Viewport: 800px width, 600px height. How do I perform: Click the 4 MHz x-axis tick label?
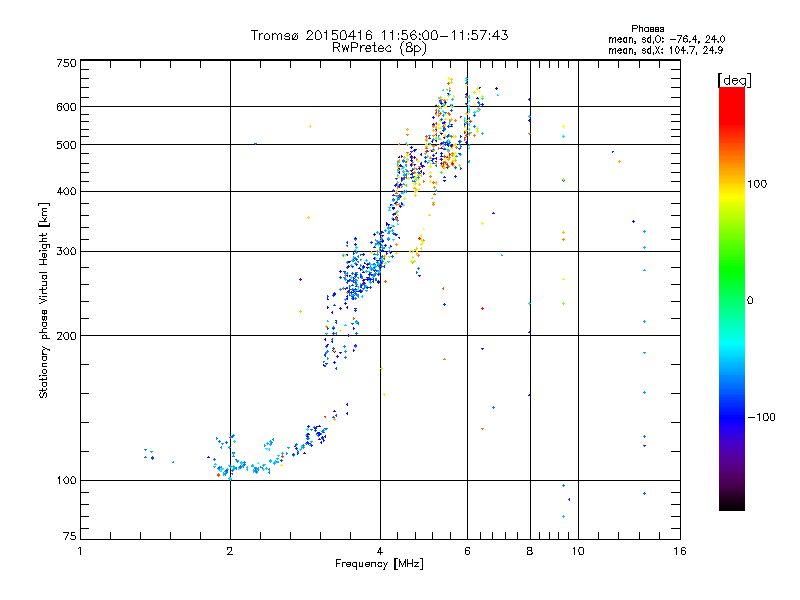[380, 551]
